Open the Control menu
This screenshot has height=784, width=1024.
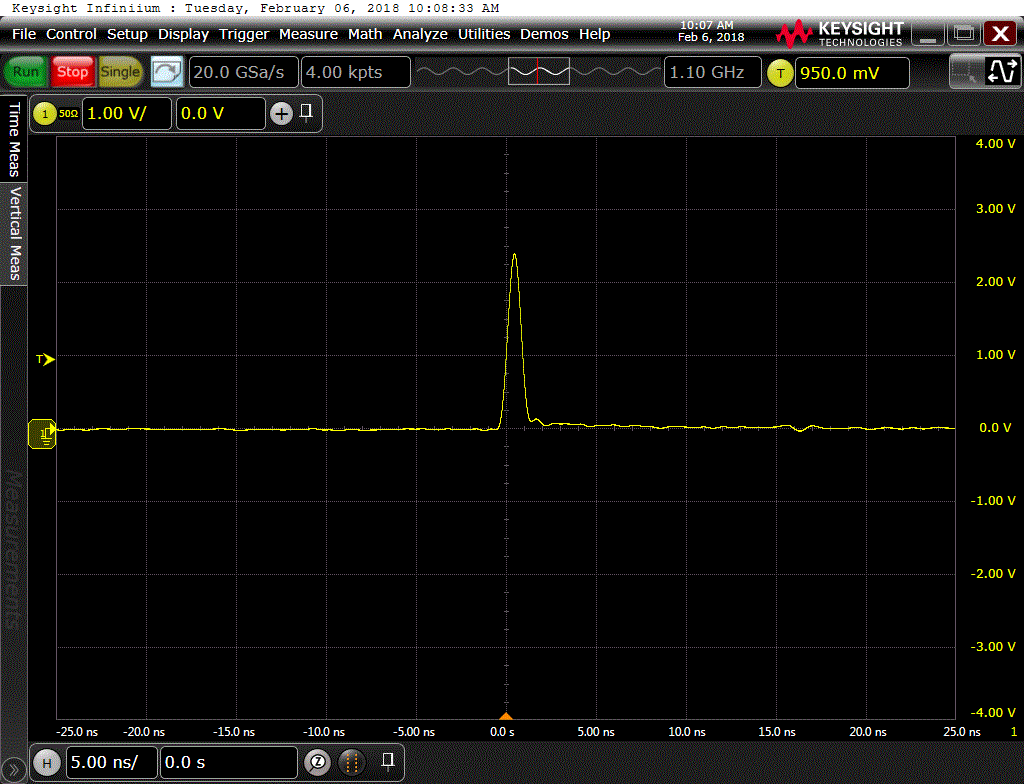pyautogui.click(x=71, y=34)
